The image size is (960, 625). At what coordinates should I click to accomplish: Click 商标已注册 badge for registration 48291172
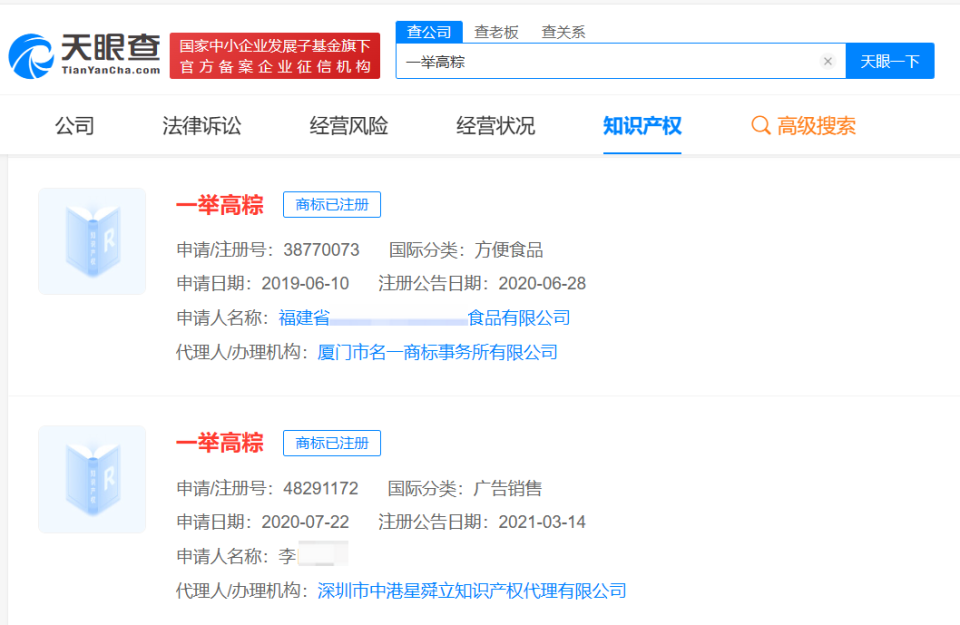tap(332, 443)
